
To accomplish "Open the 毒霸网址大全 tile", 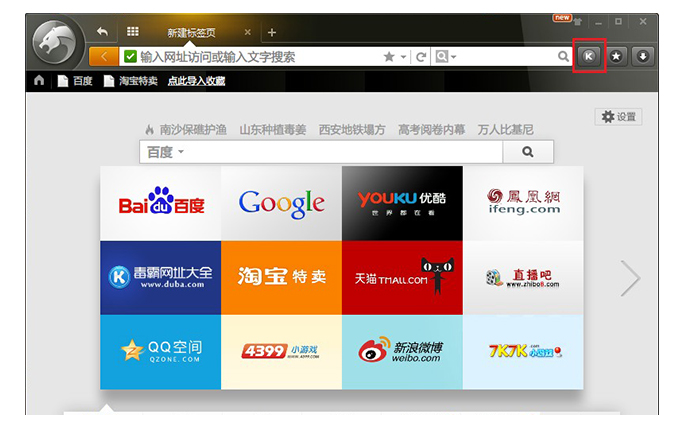I will pyautogui.click(x=160, y=278).
